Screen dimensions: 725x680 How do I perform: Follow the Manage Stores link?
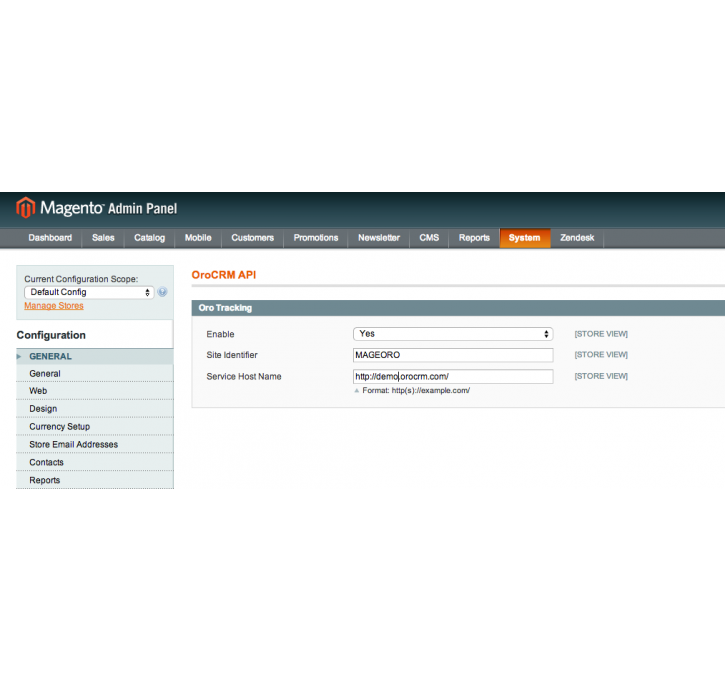[x=54, y=306]
